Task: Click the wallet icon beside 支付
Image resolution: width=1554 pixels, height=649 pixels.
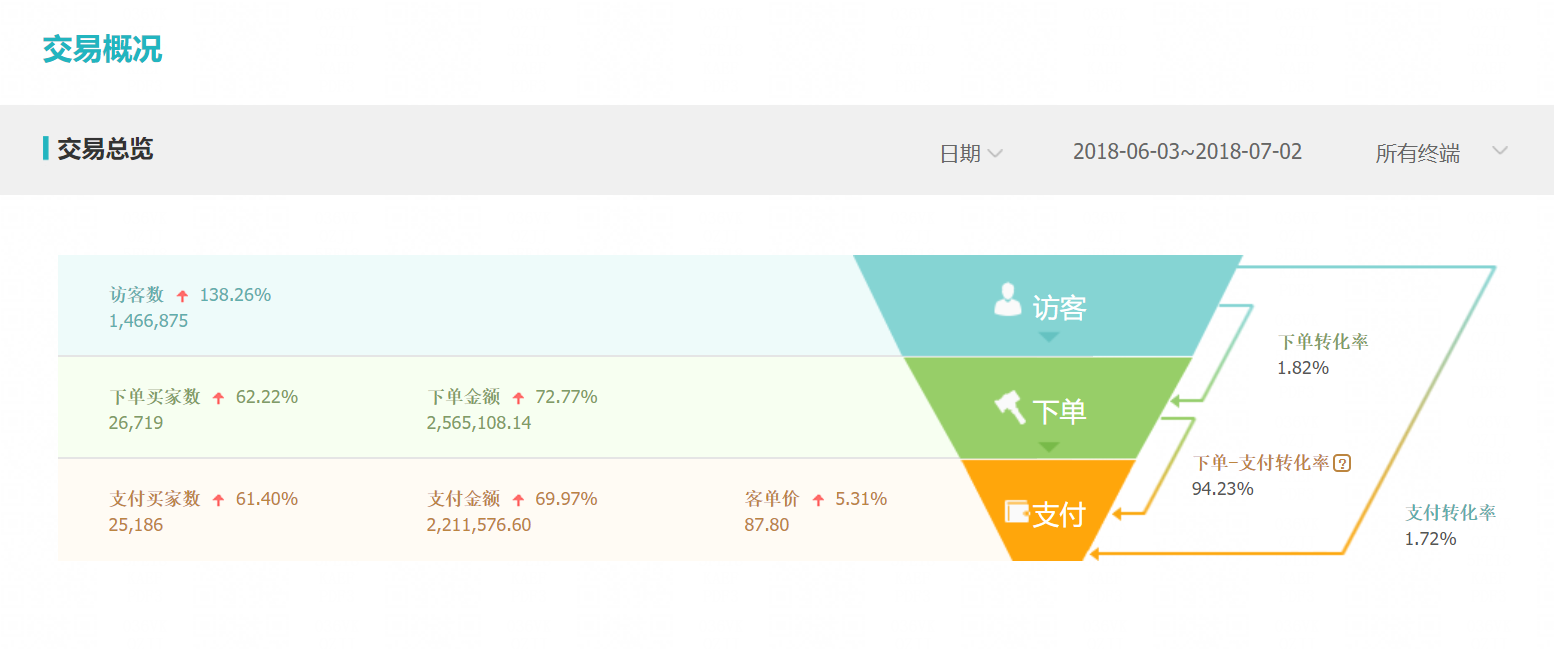Action: point(1017,512)
